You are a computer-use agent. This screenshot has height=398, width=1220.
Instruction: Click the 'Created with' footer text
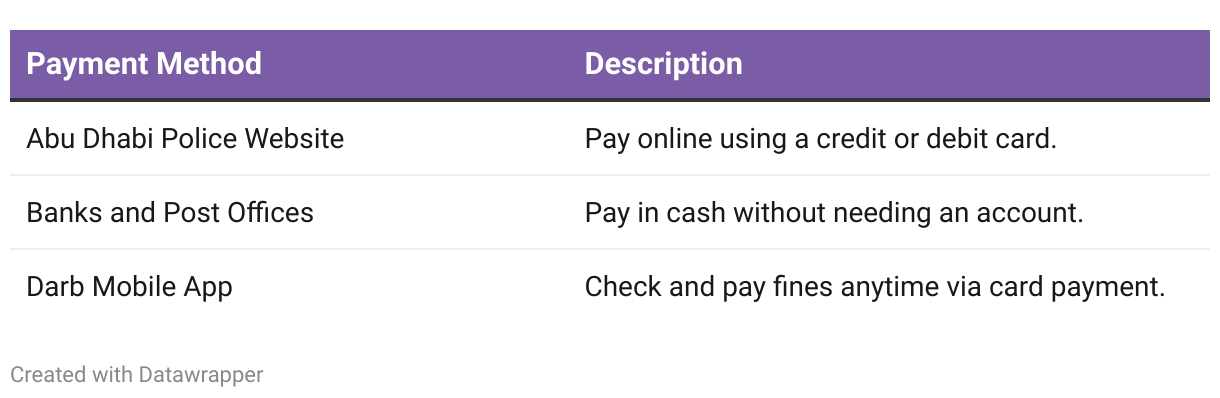(x=72, y=375)
